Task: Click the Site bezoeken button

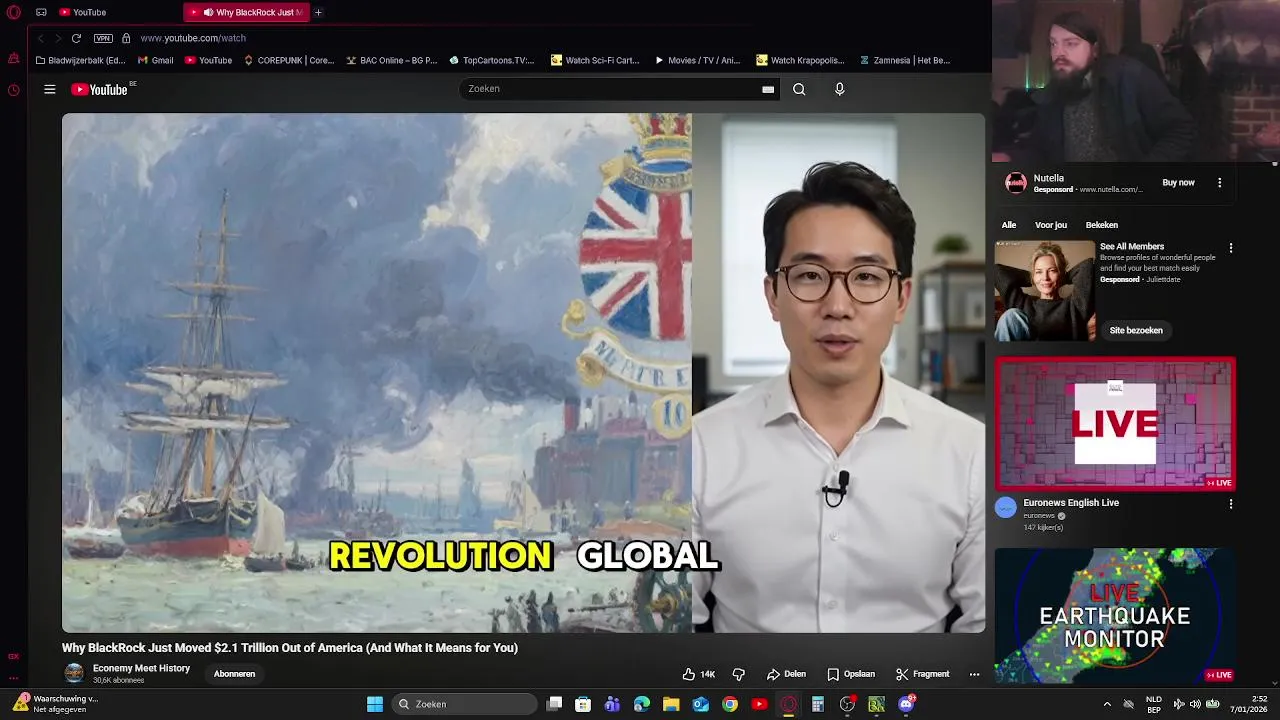Action: pos(1136,330)
